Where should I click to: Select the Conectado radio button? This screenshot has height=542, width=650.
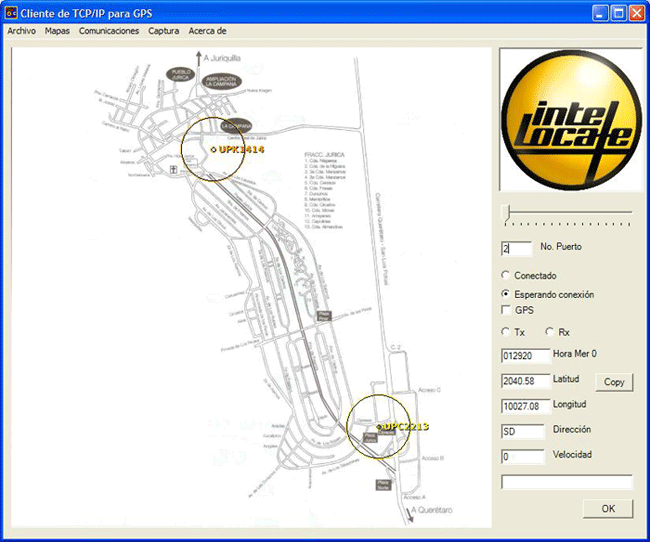coord(505,275)
